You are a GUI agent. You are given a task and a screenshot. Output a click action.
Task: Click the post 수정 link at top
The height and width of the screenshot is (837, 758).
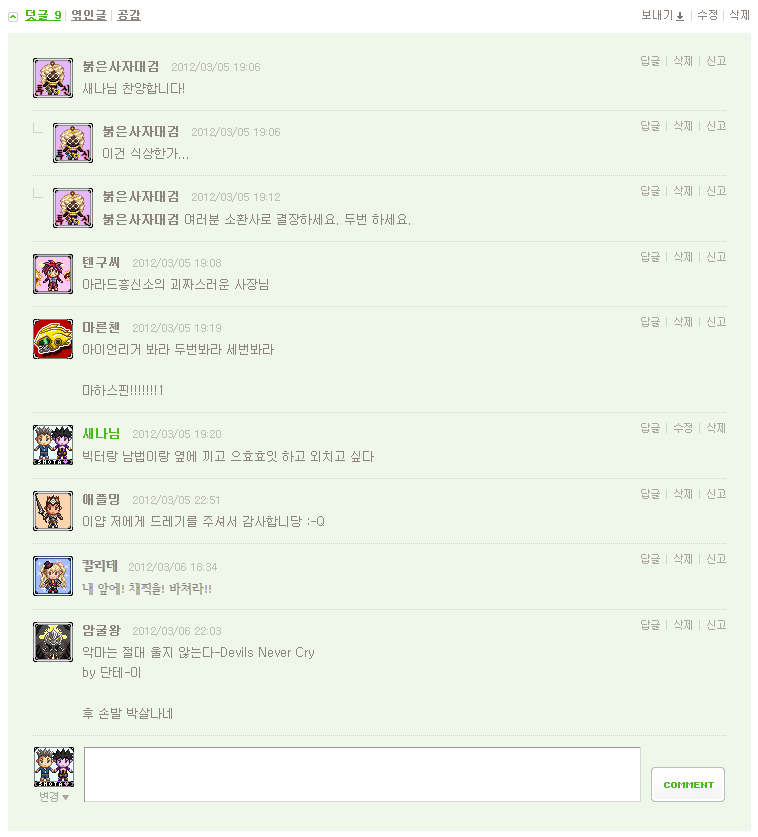coord(707,15)
